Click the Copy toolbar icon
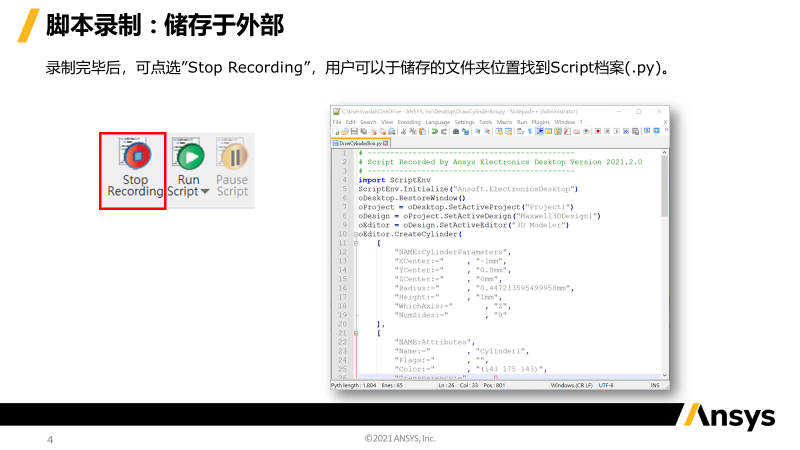 pyautogui.click(x=413, y=132)
